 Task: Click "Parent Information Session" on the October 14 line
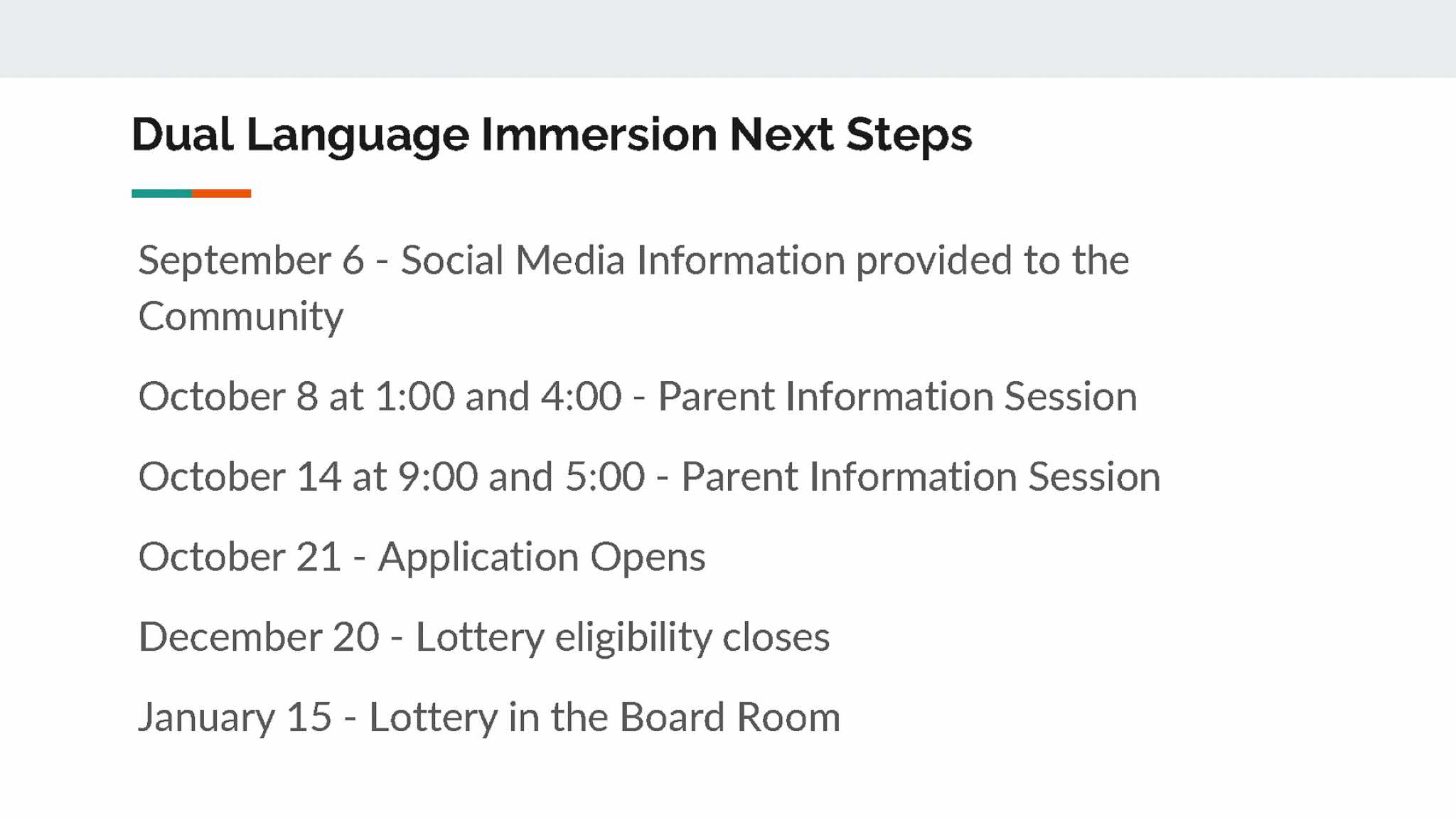coord(921,476)
